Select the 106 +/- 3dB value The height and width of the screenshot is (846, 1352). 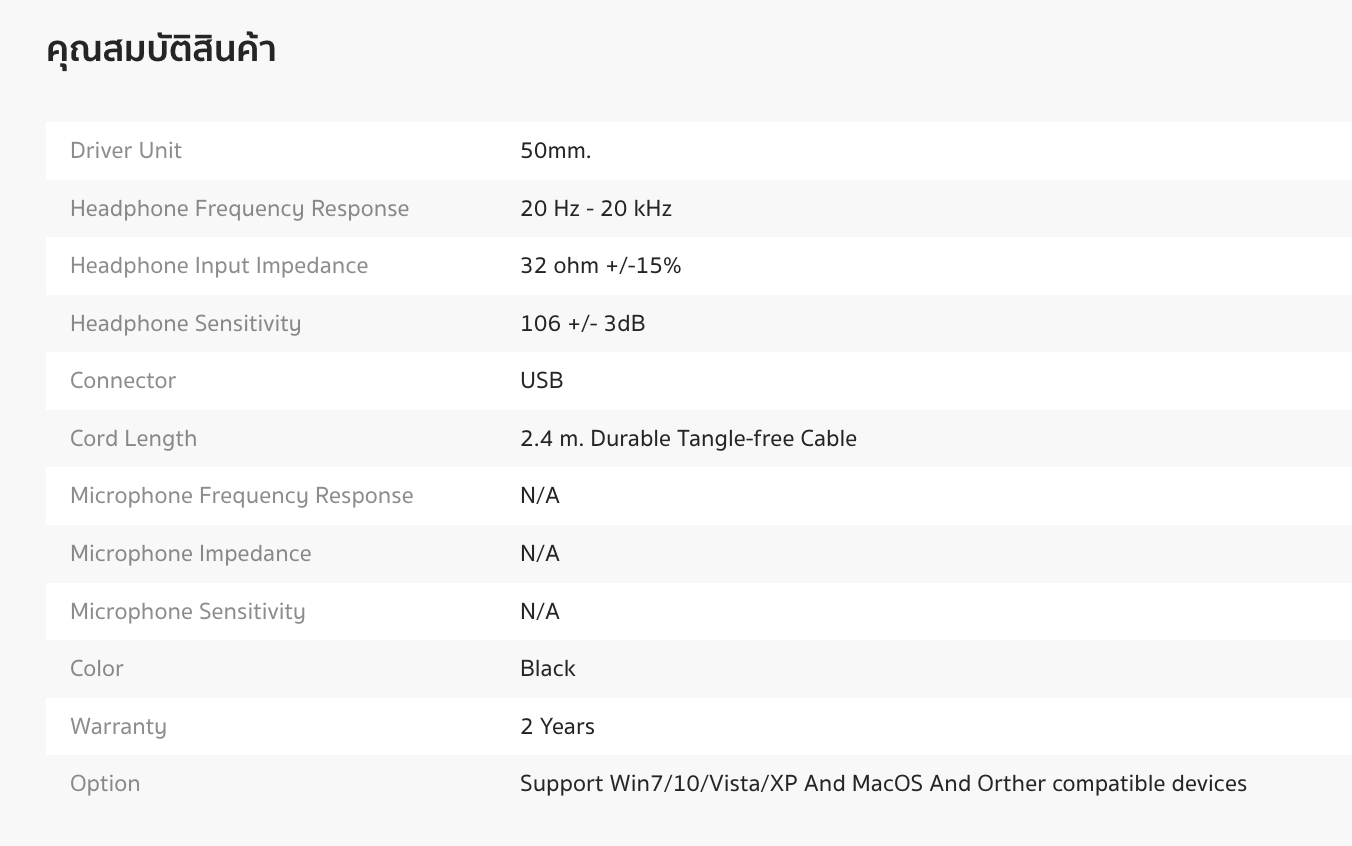pos(582,324)
